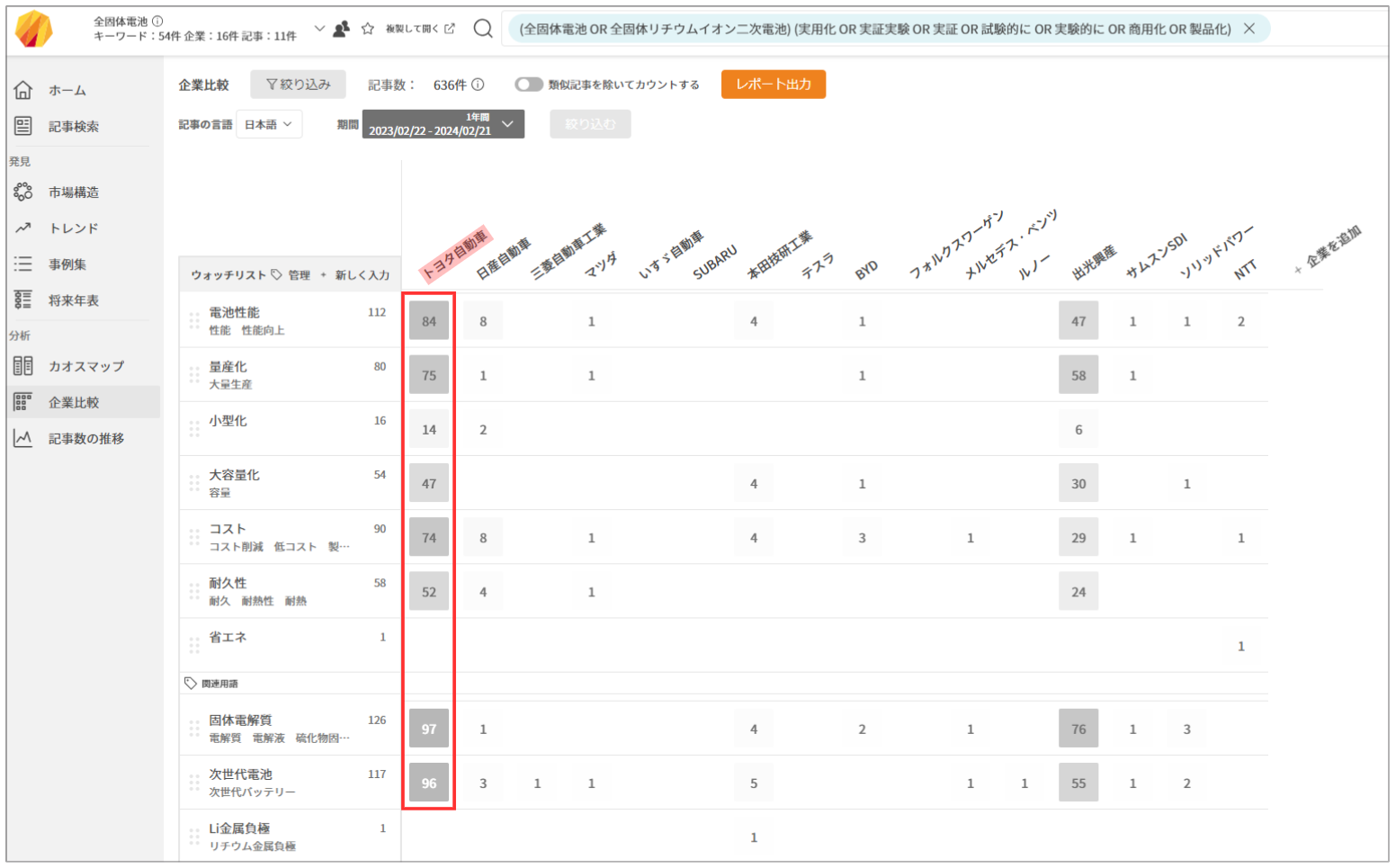Click 新しく入力 to add keyword
The width and height of the screenshot is (1396, 868).
pyautogui.click(x=355, y=275)
